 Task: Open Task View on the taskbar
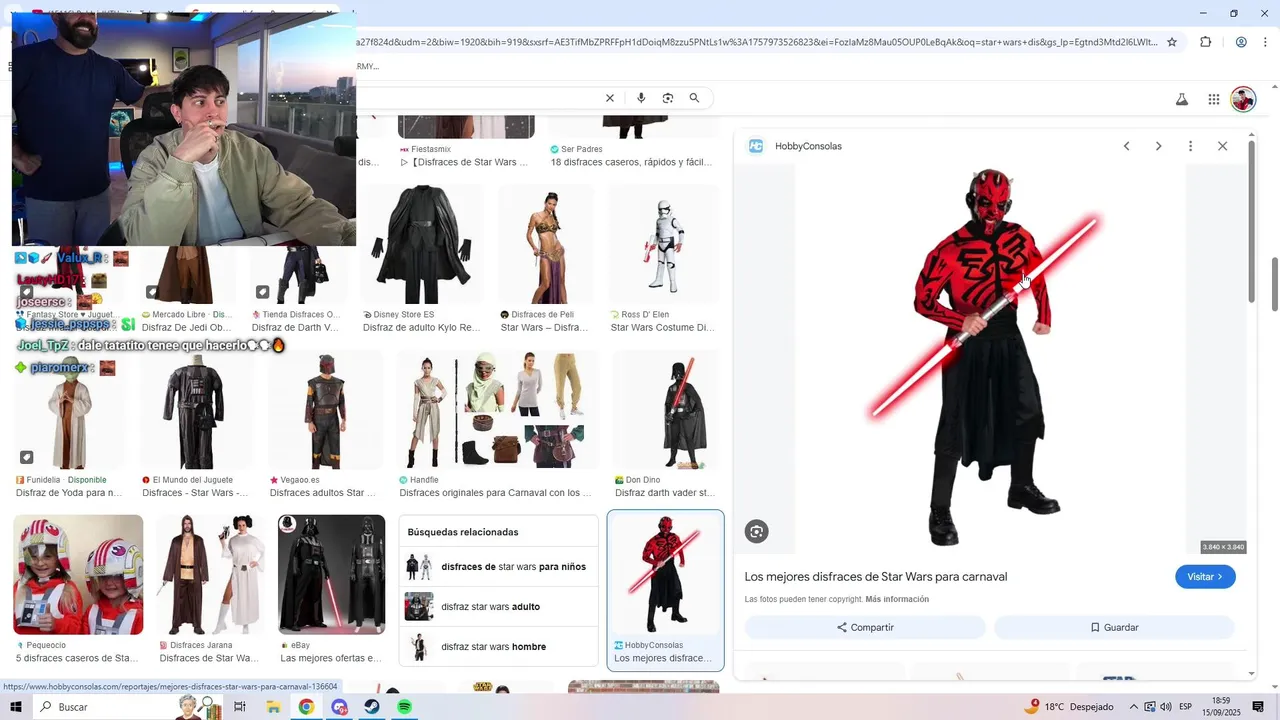(240, 707)
